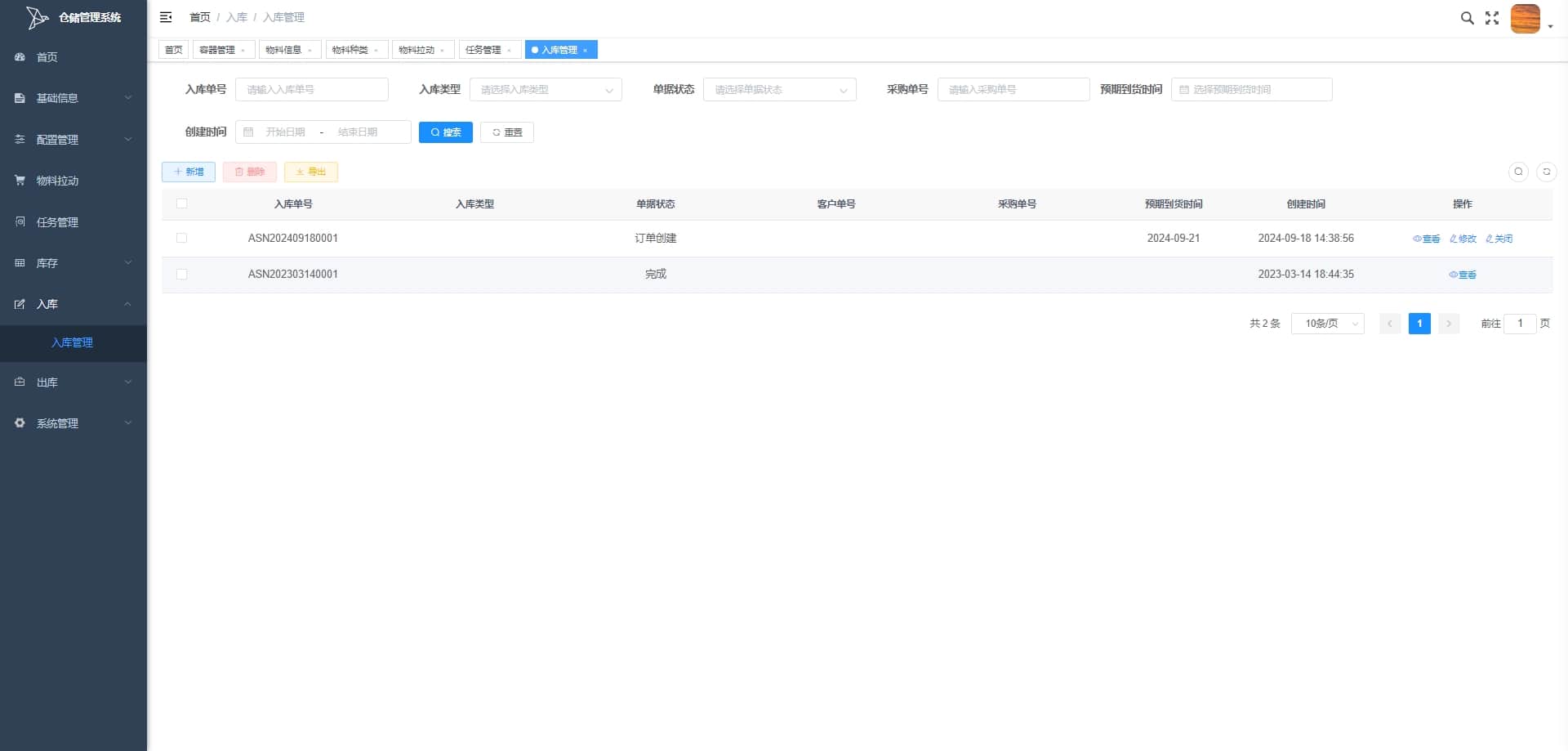Go to the next page arrow
This screenshot has height=751, width=1568.
point(1449,324)
